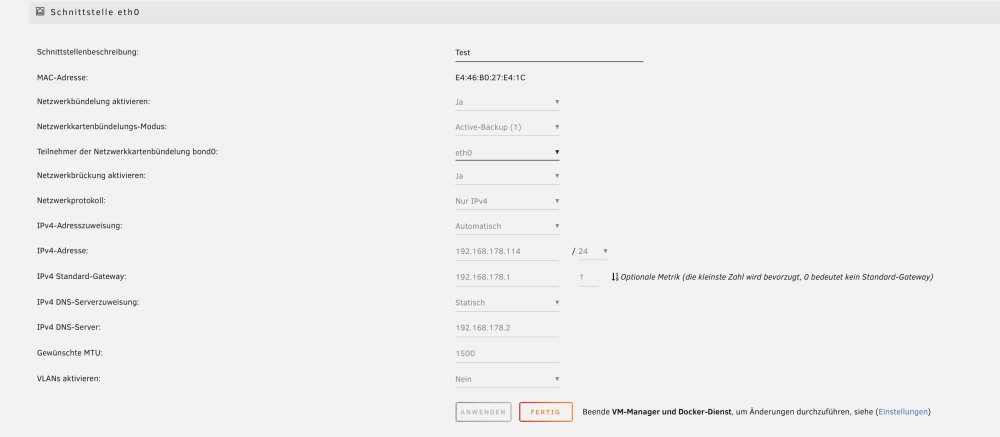Click the gateway metric field showing 1
This screenshot has width=1000, height=437.
pos(589,278)
